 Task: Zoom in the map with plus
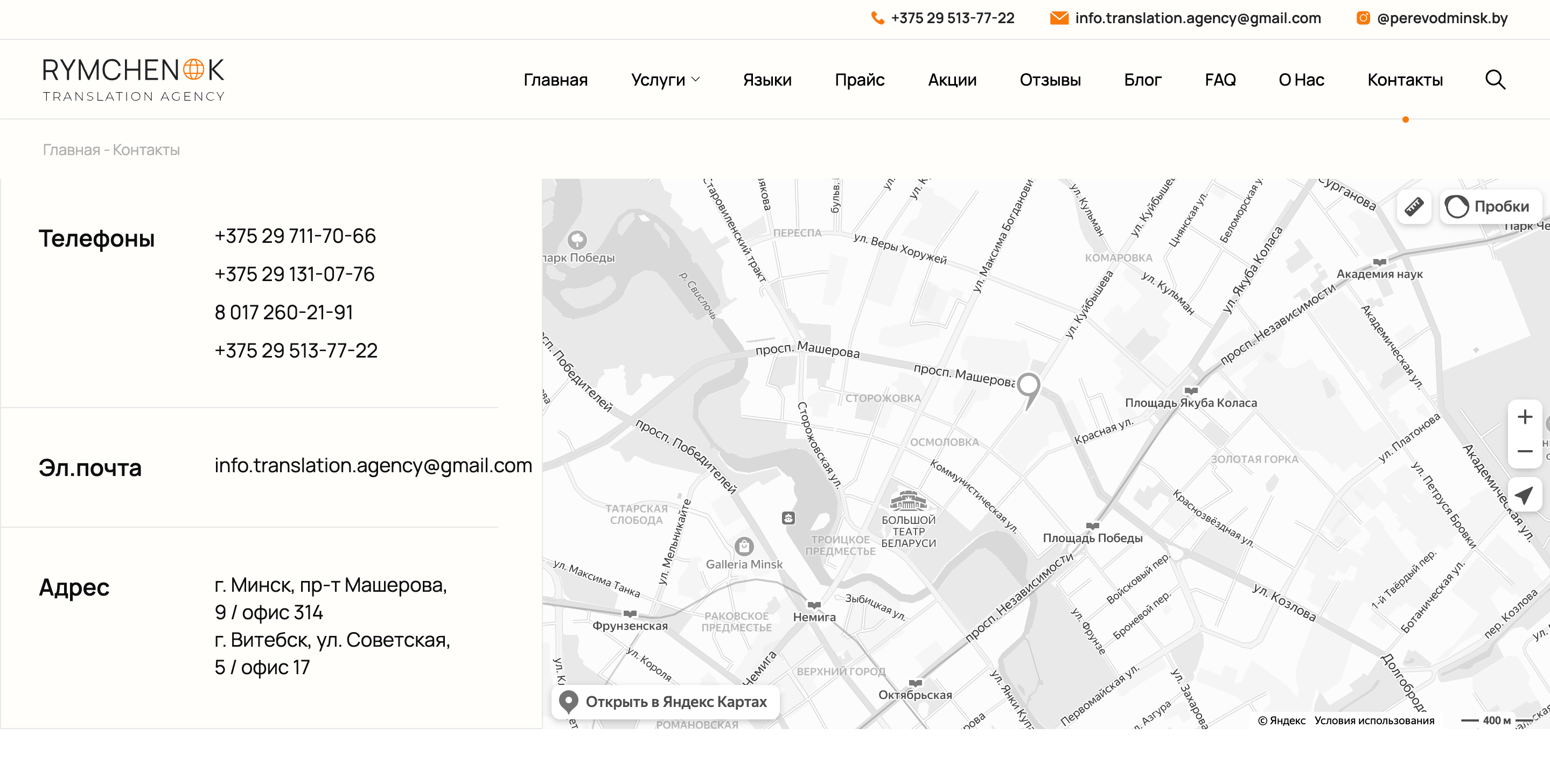point(1524,417)
